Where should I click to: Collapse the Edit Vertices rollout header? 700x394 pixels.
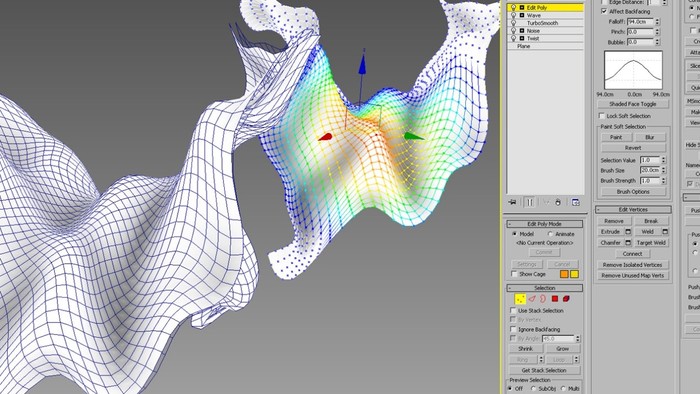pos(633,209)
